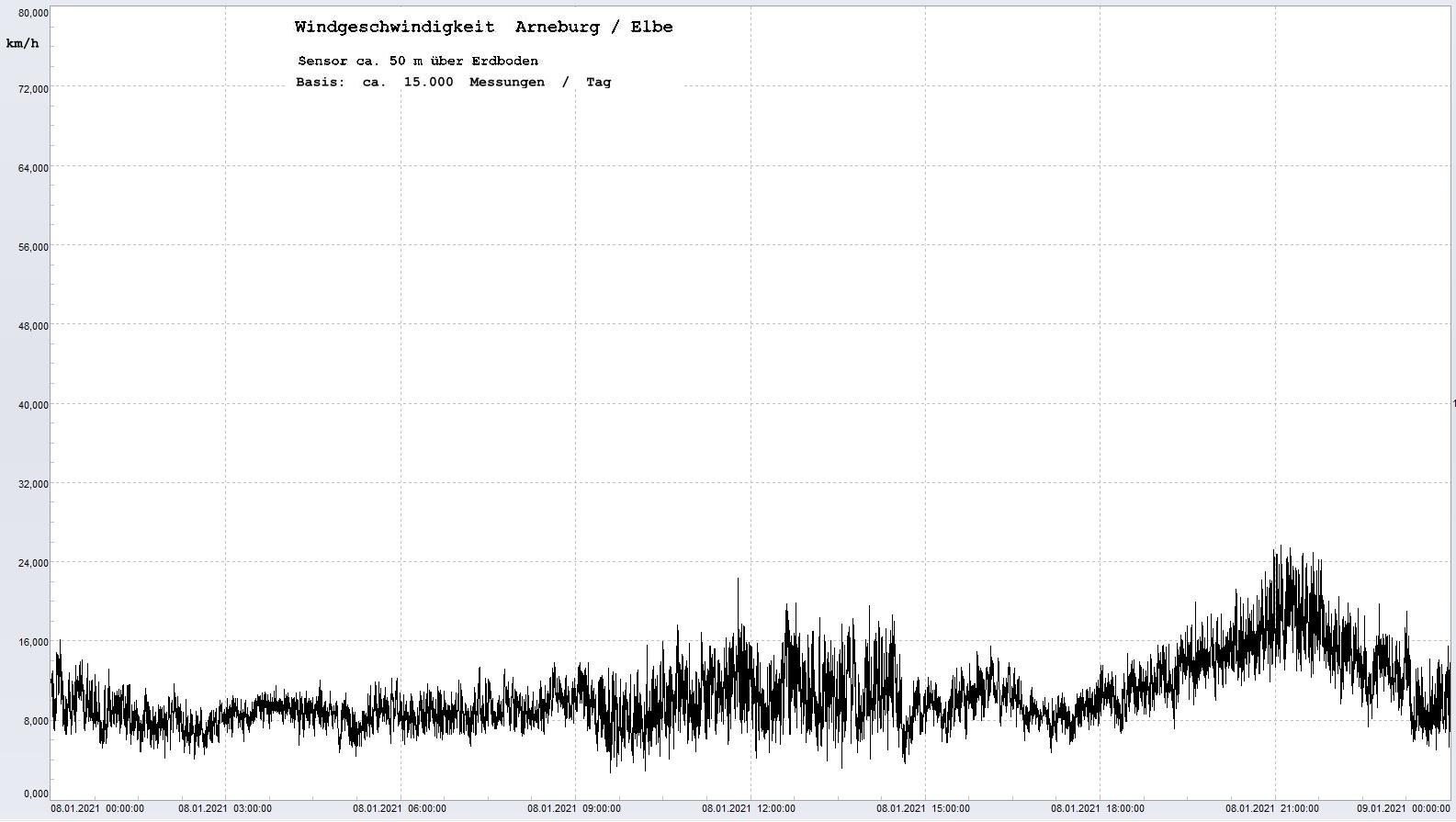Select the 'Sensor ca. 50 m über Erdboden' subtitle
Screen dimensions: 1456x822
418,62
